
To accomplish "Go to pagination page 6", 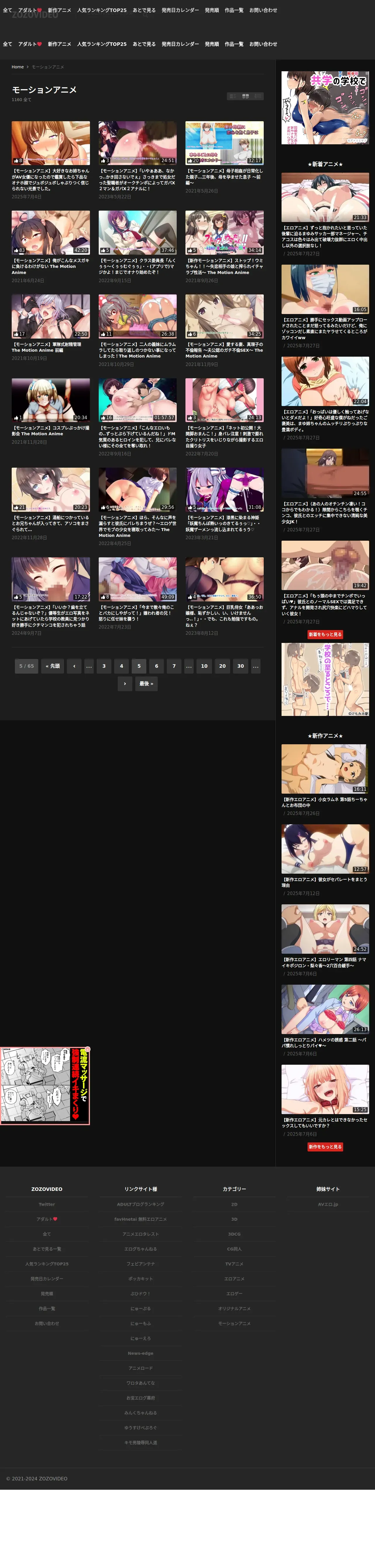I will 157,666.
